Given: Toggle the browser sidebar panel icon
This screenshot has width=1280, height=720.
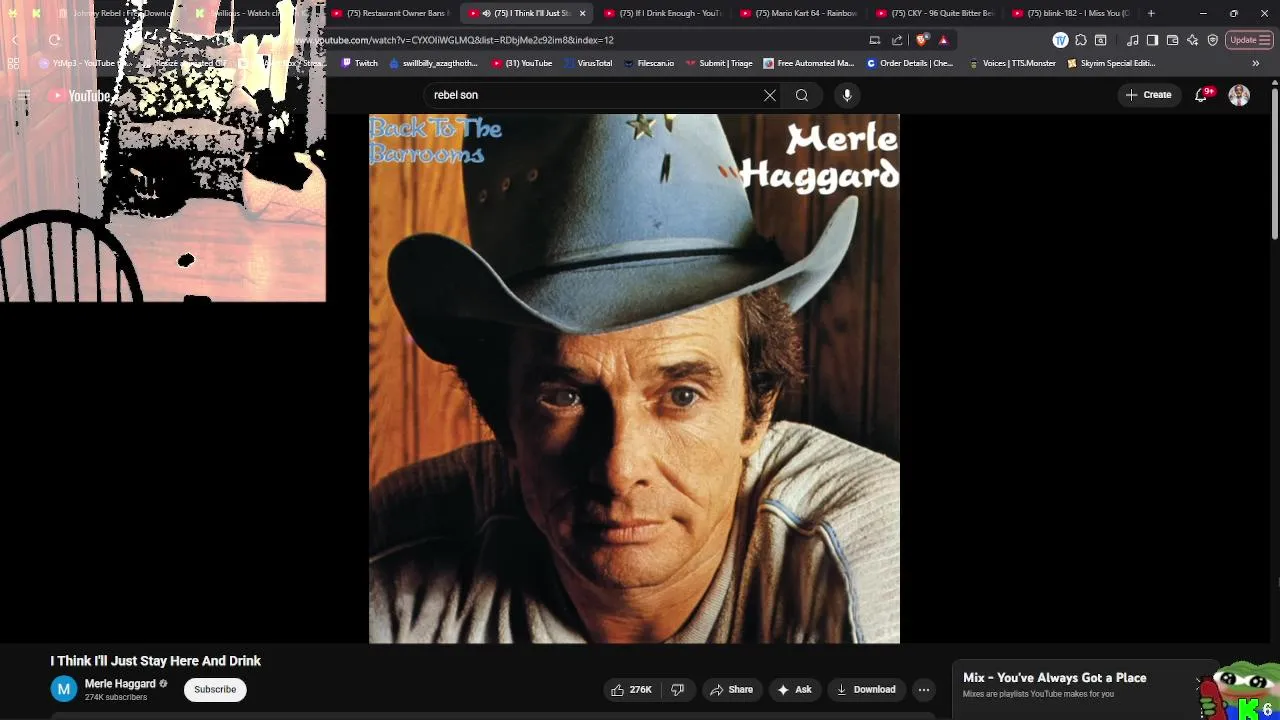Looking at the screenshot, I should point(1152,40).
